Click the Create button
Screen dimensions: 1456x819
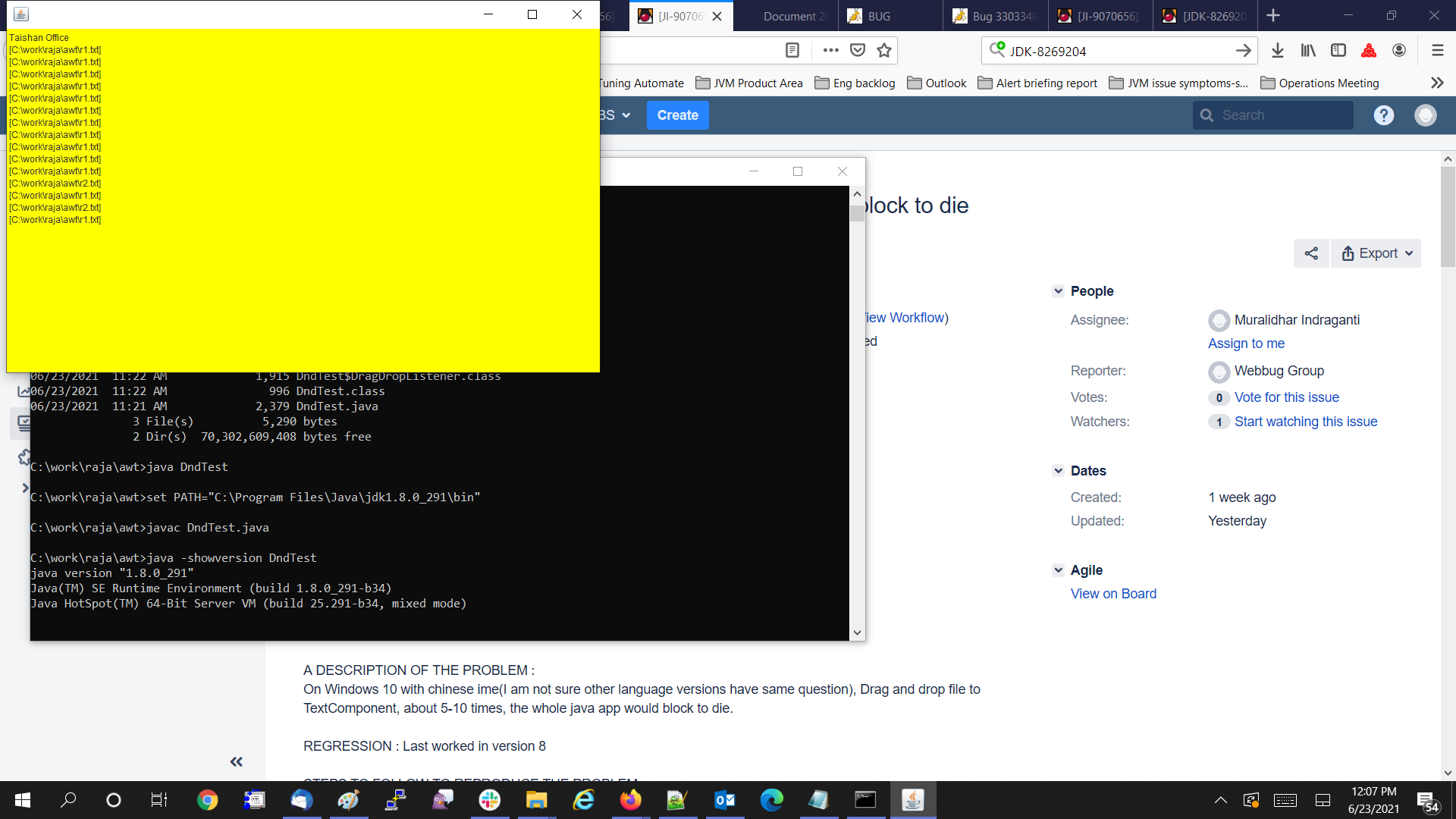677,115
